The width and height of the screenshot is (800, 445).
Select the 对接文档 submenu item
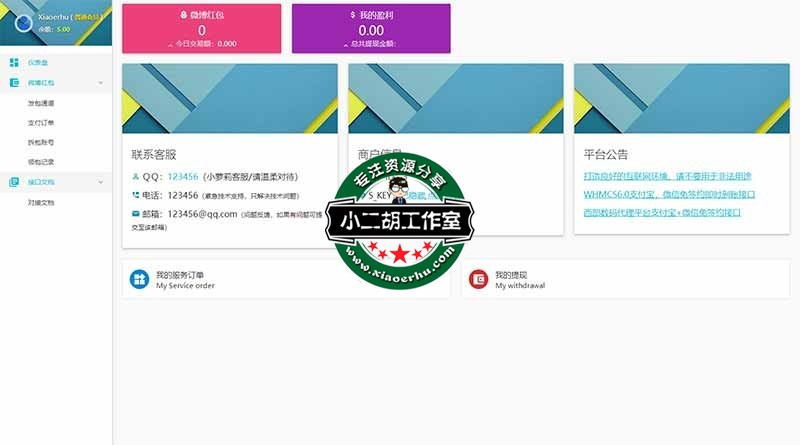point(41,202)
